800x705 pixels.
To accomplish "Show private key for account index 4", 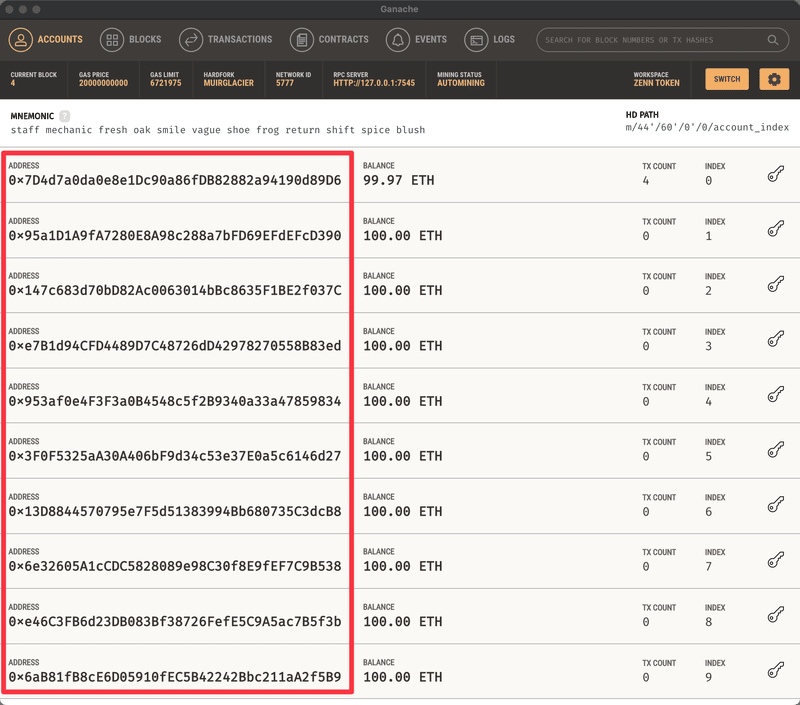I will [776, 394].
